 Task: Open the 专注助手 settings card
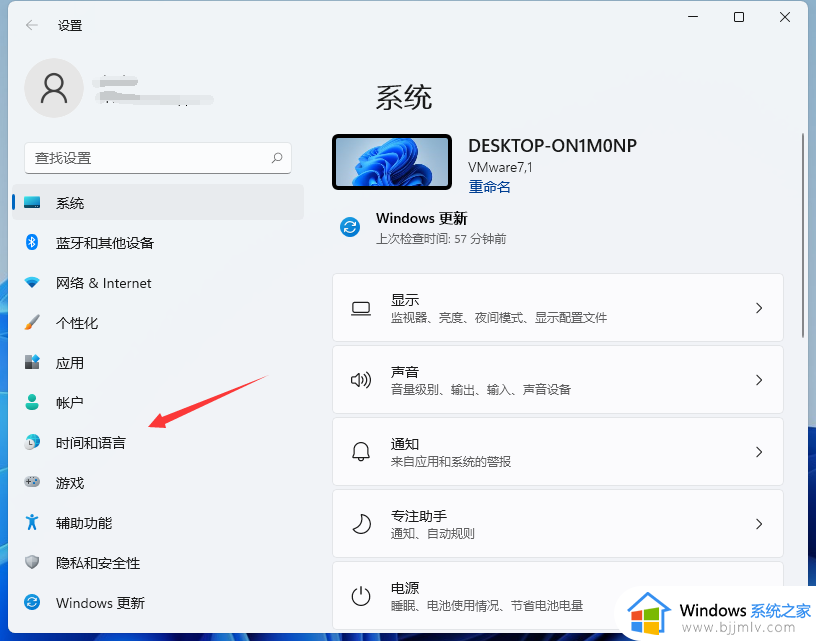557,523
